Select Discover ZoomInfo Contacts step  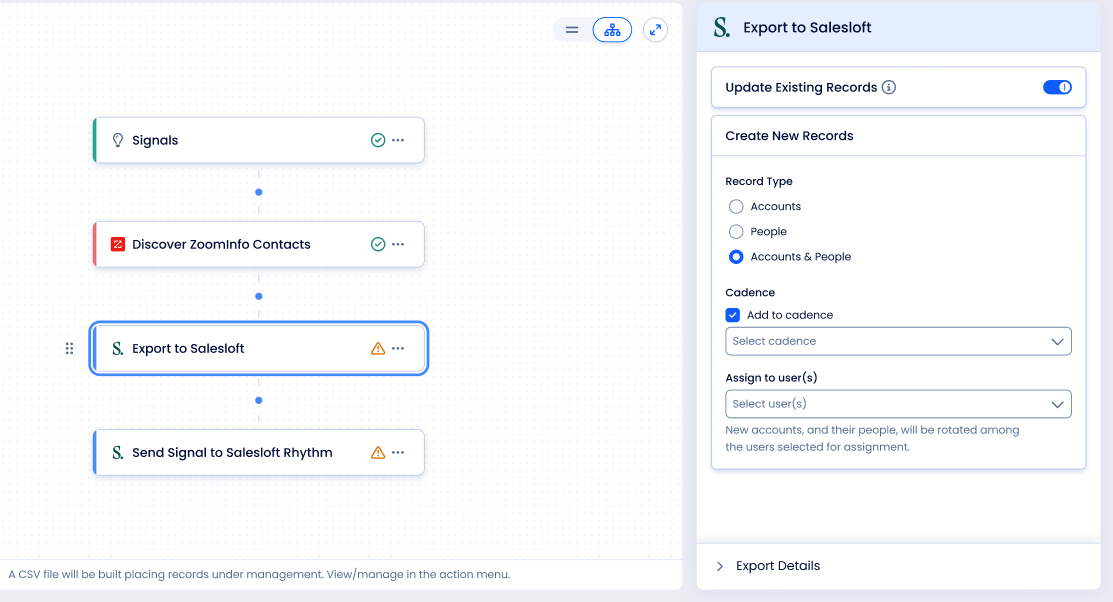pyautogui.click(x=259, y=244)
